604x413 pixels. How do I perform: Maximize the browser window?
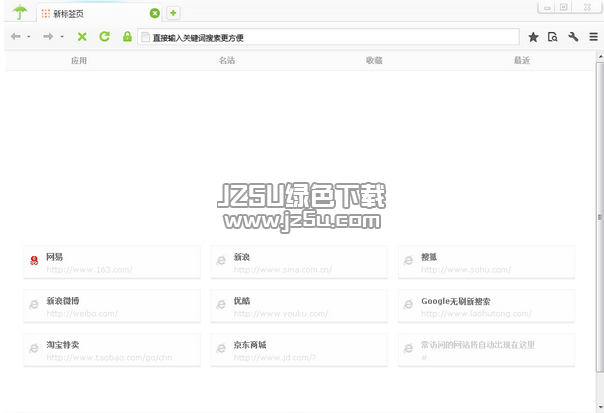563,7
